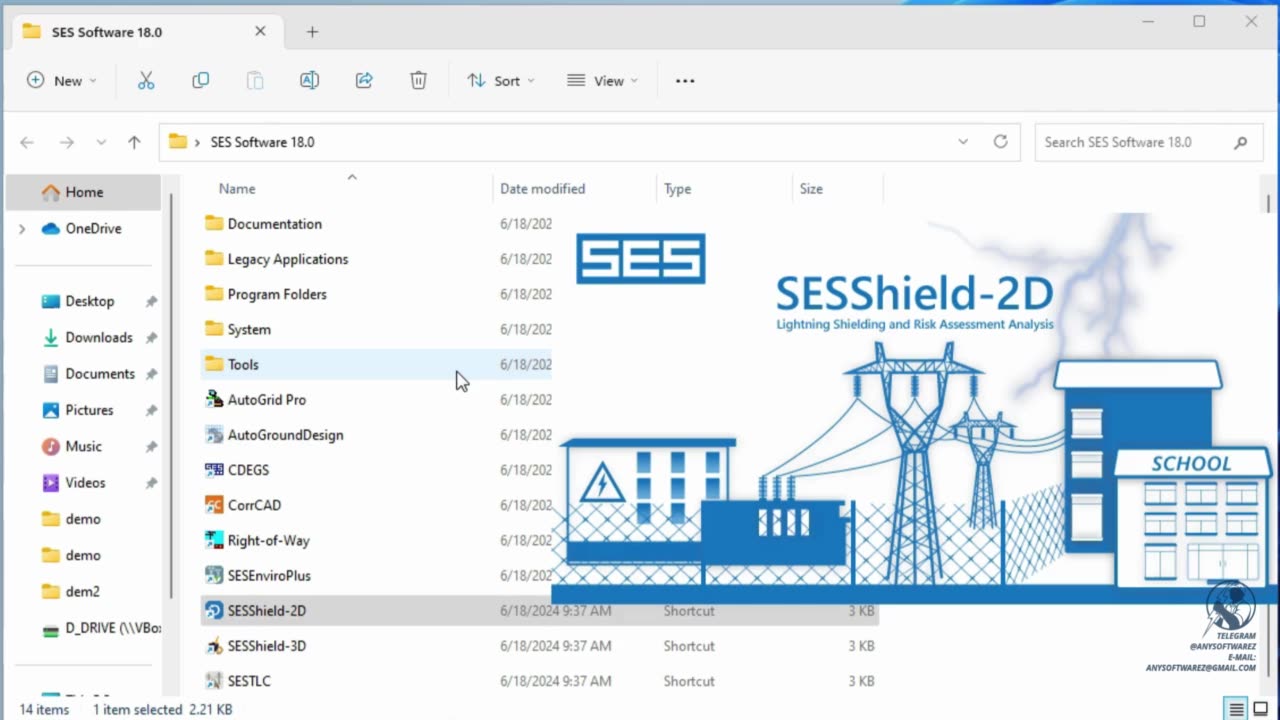Switch to large thumbnails view icon

1261,710
